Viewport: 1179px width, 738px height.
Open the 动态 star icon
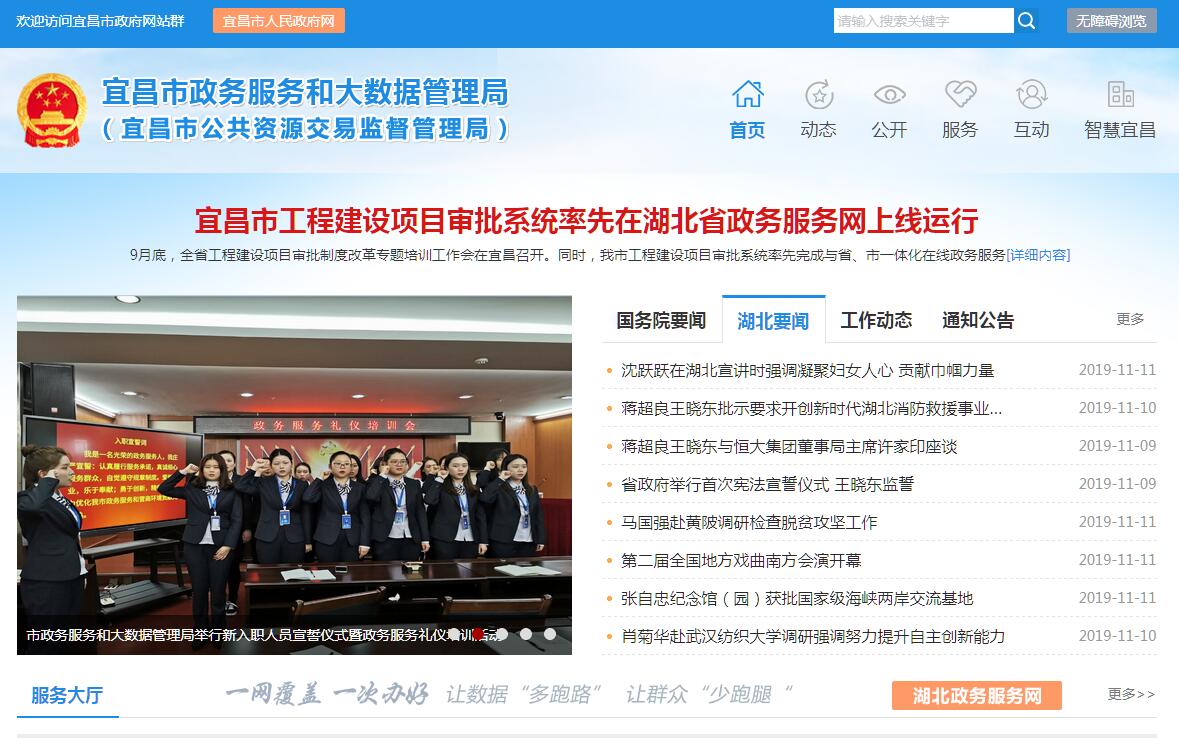819,94
